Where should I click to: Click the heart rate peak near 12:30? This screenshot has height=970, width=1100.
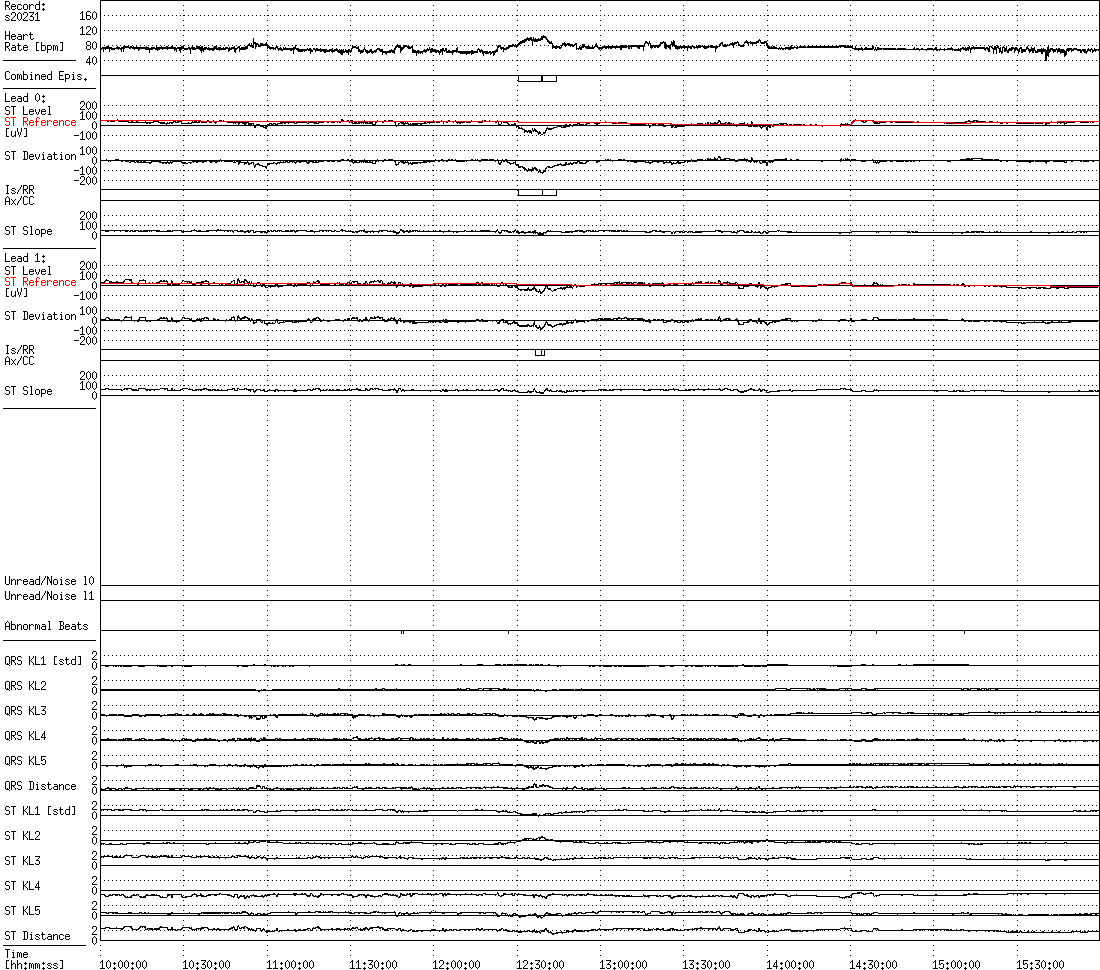click(x=543, y=37)
